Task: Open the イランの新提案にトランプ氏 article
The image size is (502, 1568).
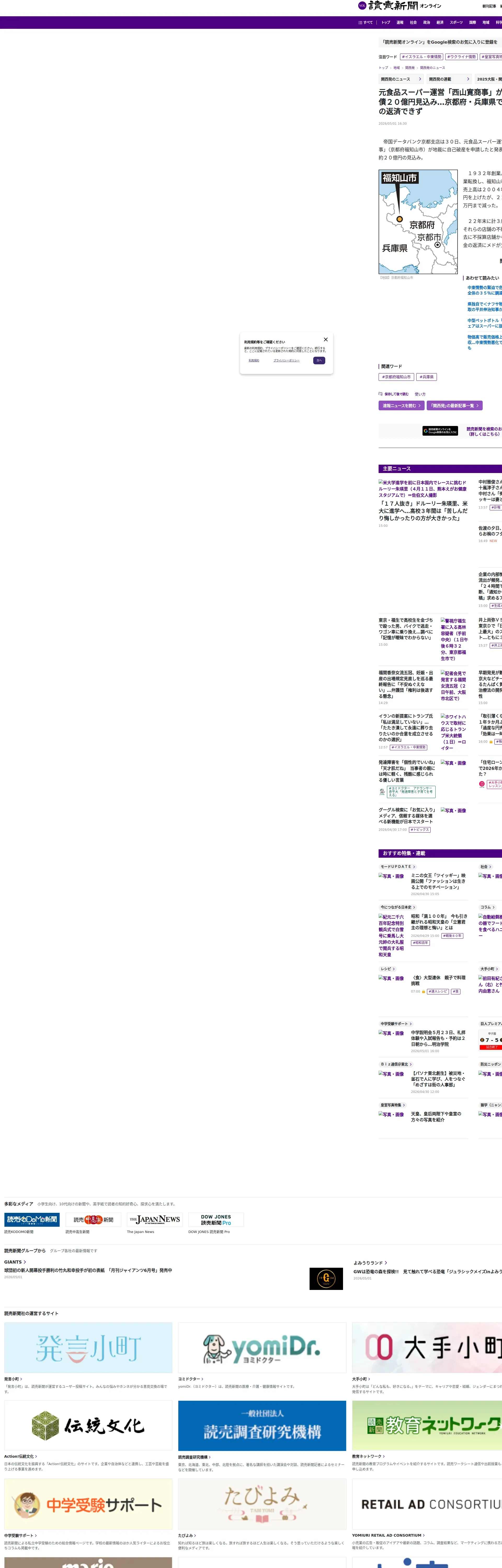Action: click(x=406, y=728)
